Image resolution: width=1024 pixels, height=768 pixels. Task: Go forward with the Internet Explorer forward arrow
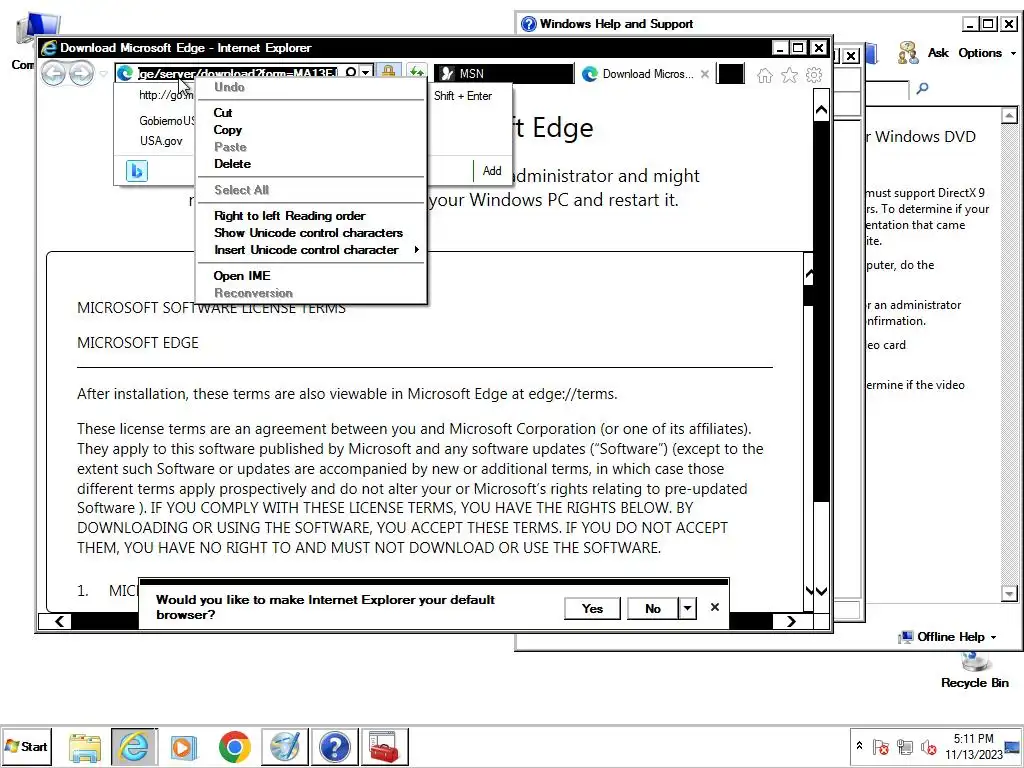[81, 73]
